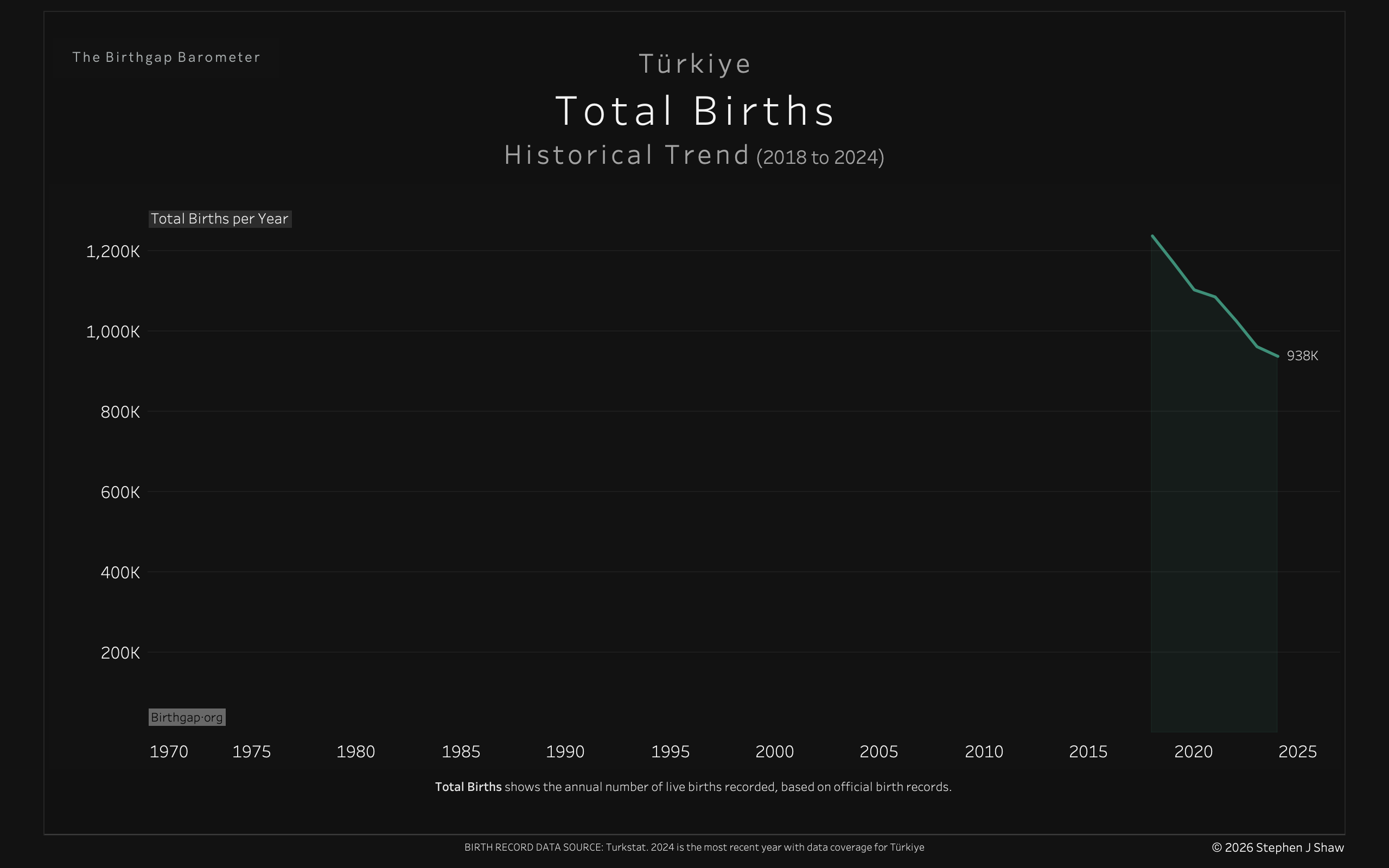Image resolution: width=1389 pixels, height=868 pixels.
Task: Click the green shaded area under the line
Action: click(1214, 516)
